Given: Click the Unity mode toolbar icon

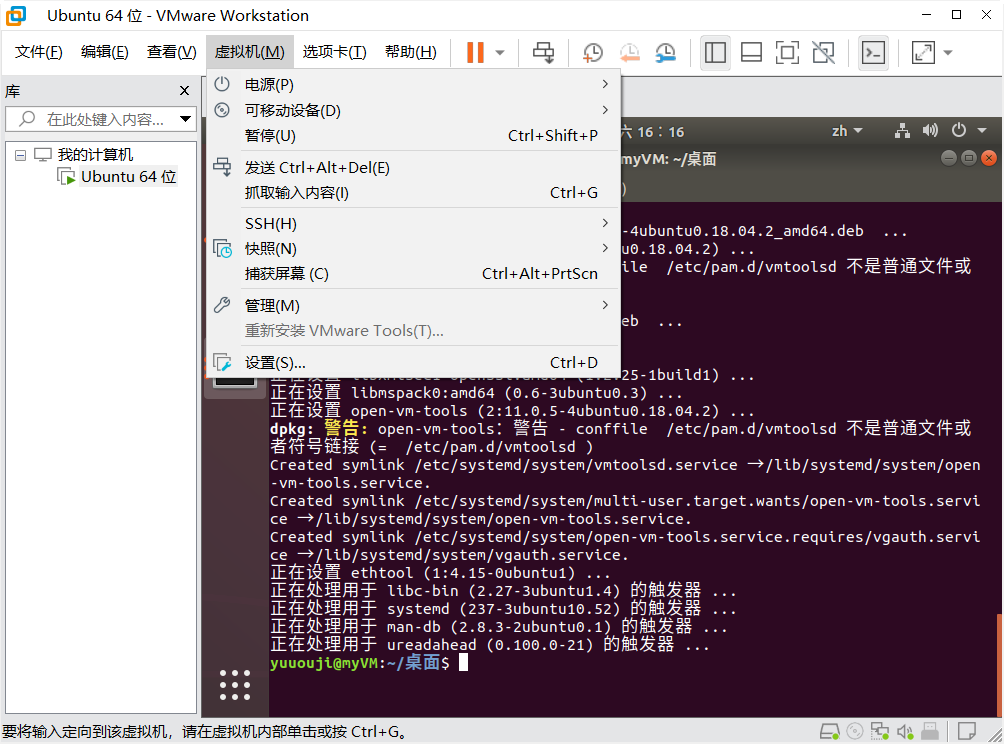Looking at the screenshot, I should 823,53.
